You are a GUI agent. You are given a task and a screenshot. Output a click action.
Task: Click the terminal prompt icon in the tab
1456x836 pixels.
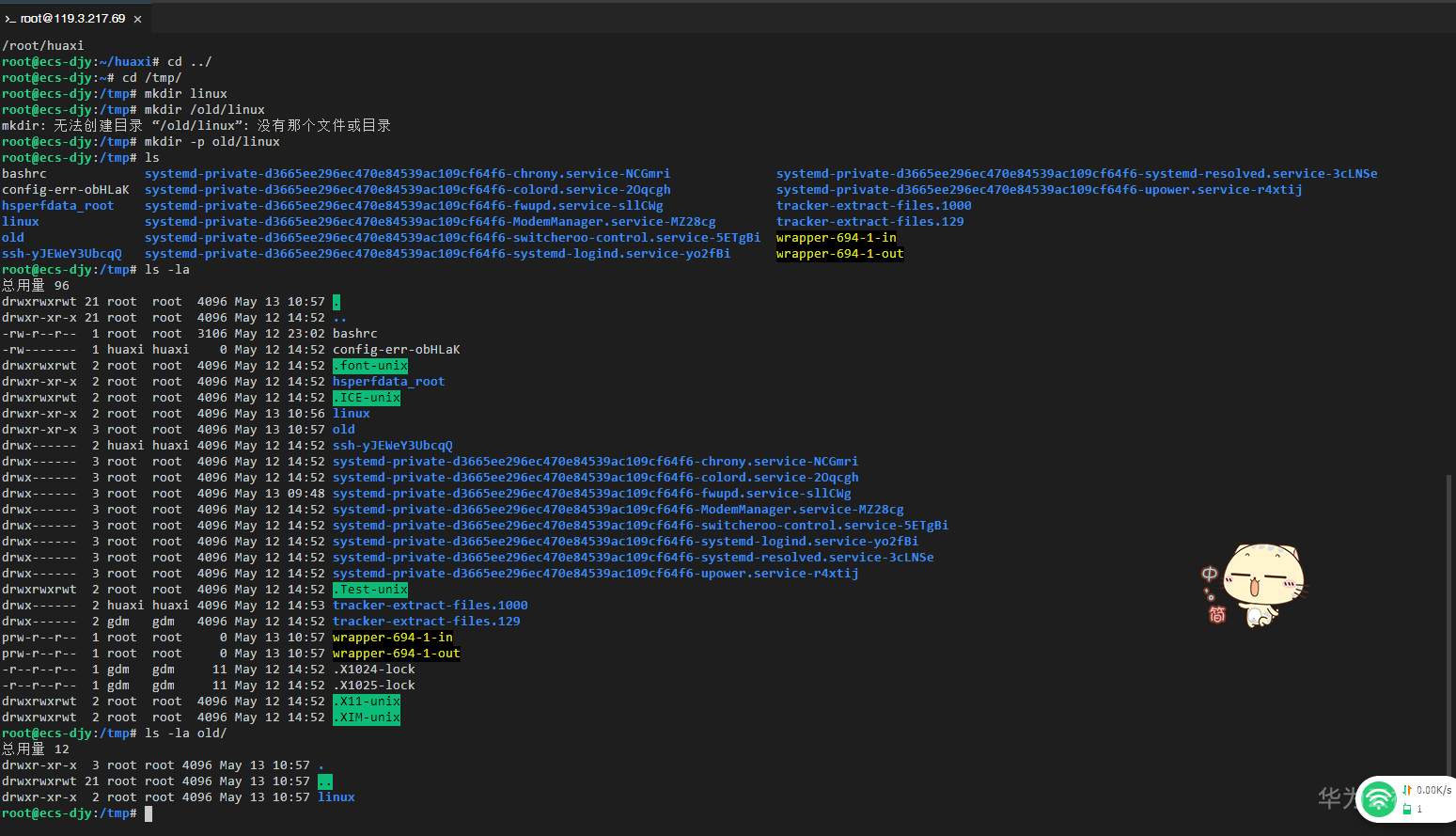click(x=10, y=19)
